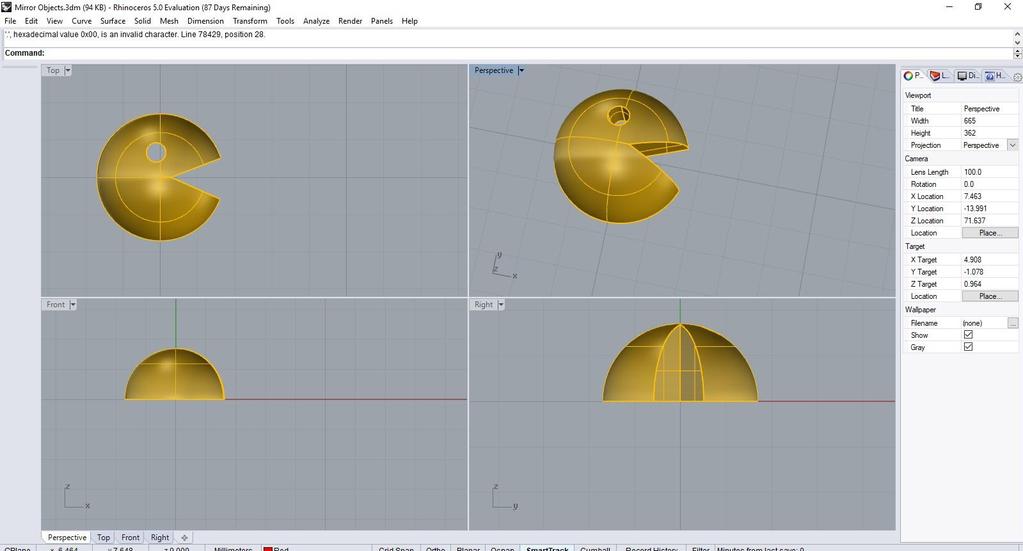Open the Tools menu
This screenshot has height=551, width=1023.
coord(285,21)
